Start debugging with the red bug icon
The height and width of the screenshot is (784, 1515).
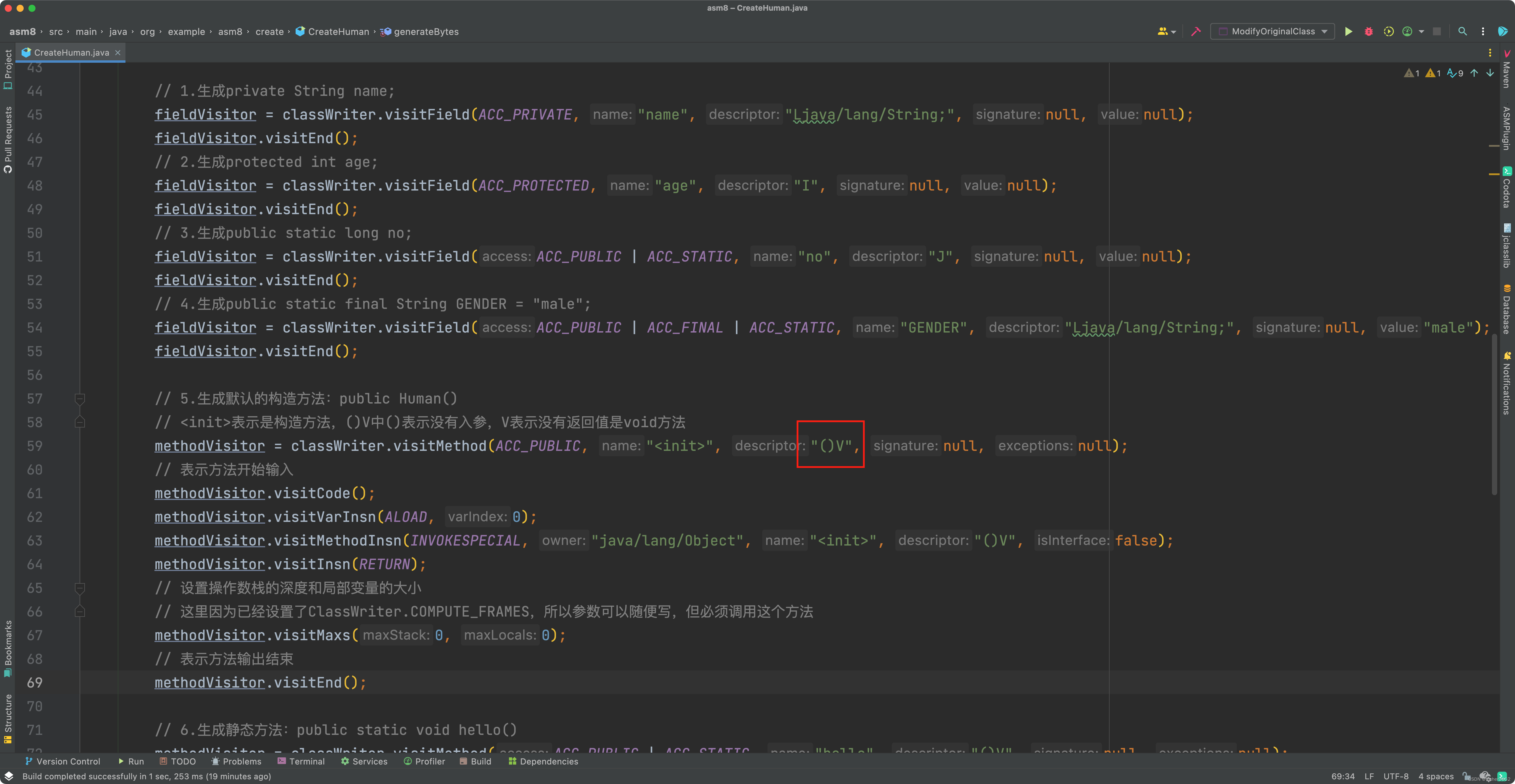point(1369,32)
